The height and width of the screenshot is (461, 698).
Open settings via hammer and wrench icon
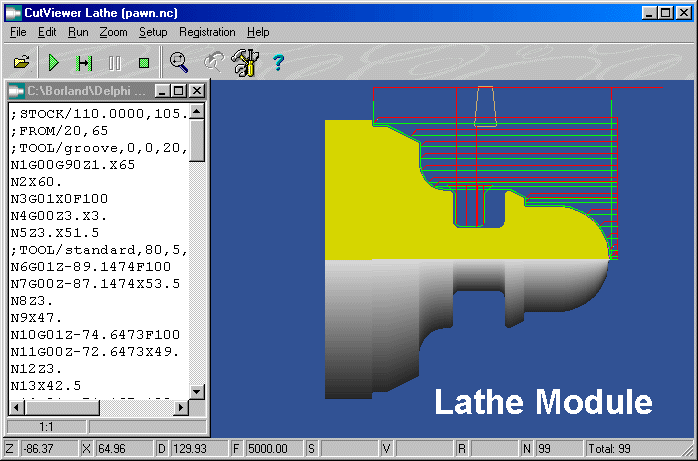click(x=245, y=63)
